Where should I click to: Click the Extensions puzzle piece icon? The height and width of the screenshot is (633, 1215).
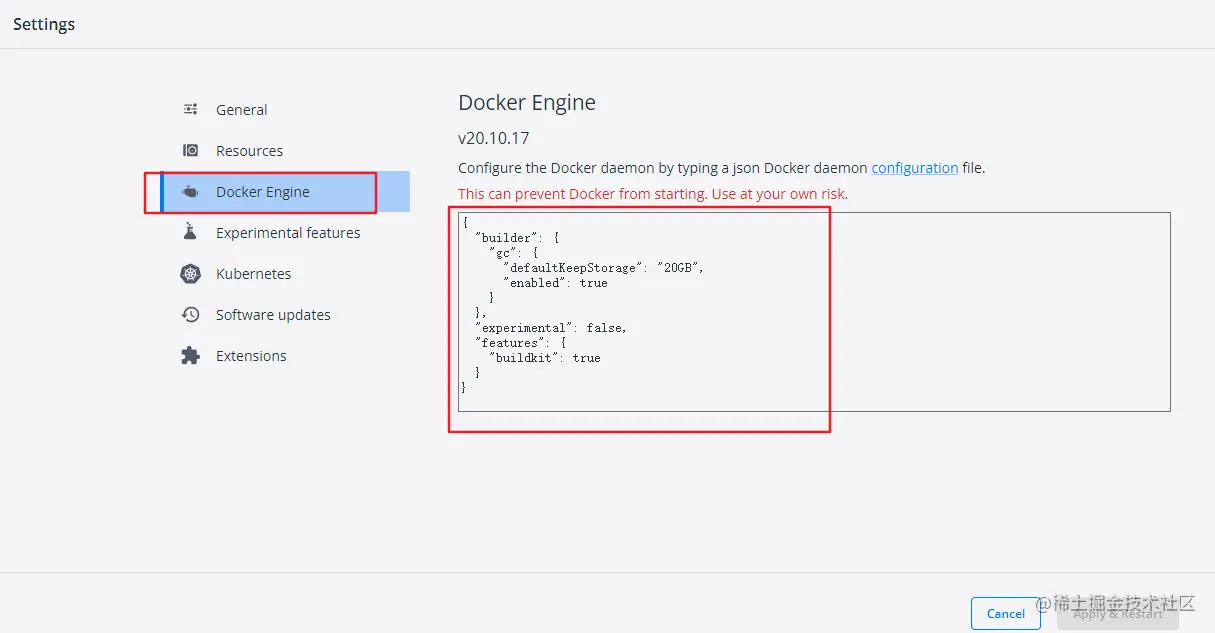point(190,356)
